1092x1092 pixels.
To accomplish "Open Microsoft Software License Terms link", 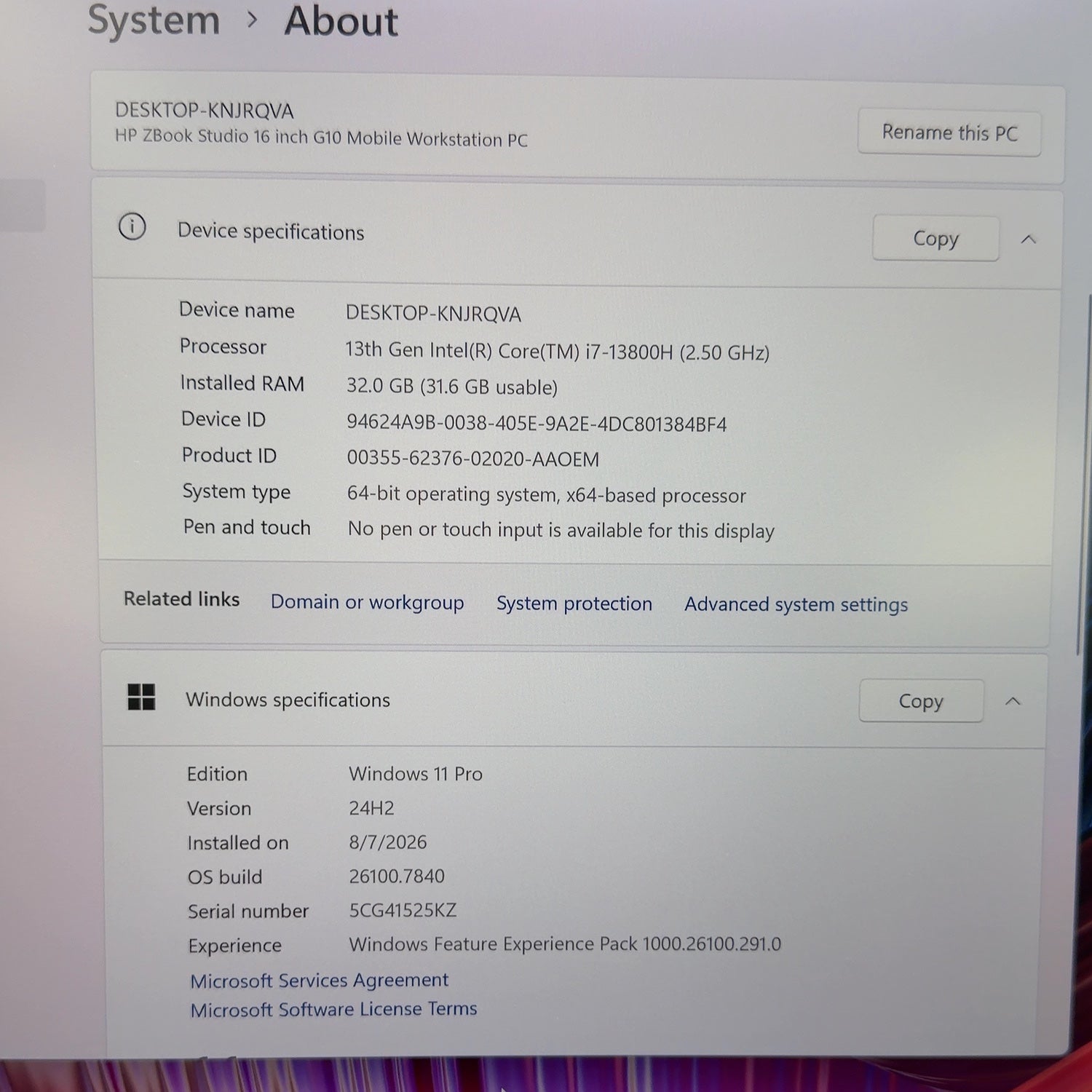I will click(333, 1009).
